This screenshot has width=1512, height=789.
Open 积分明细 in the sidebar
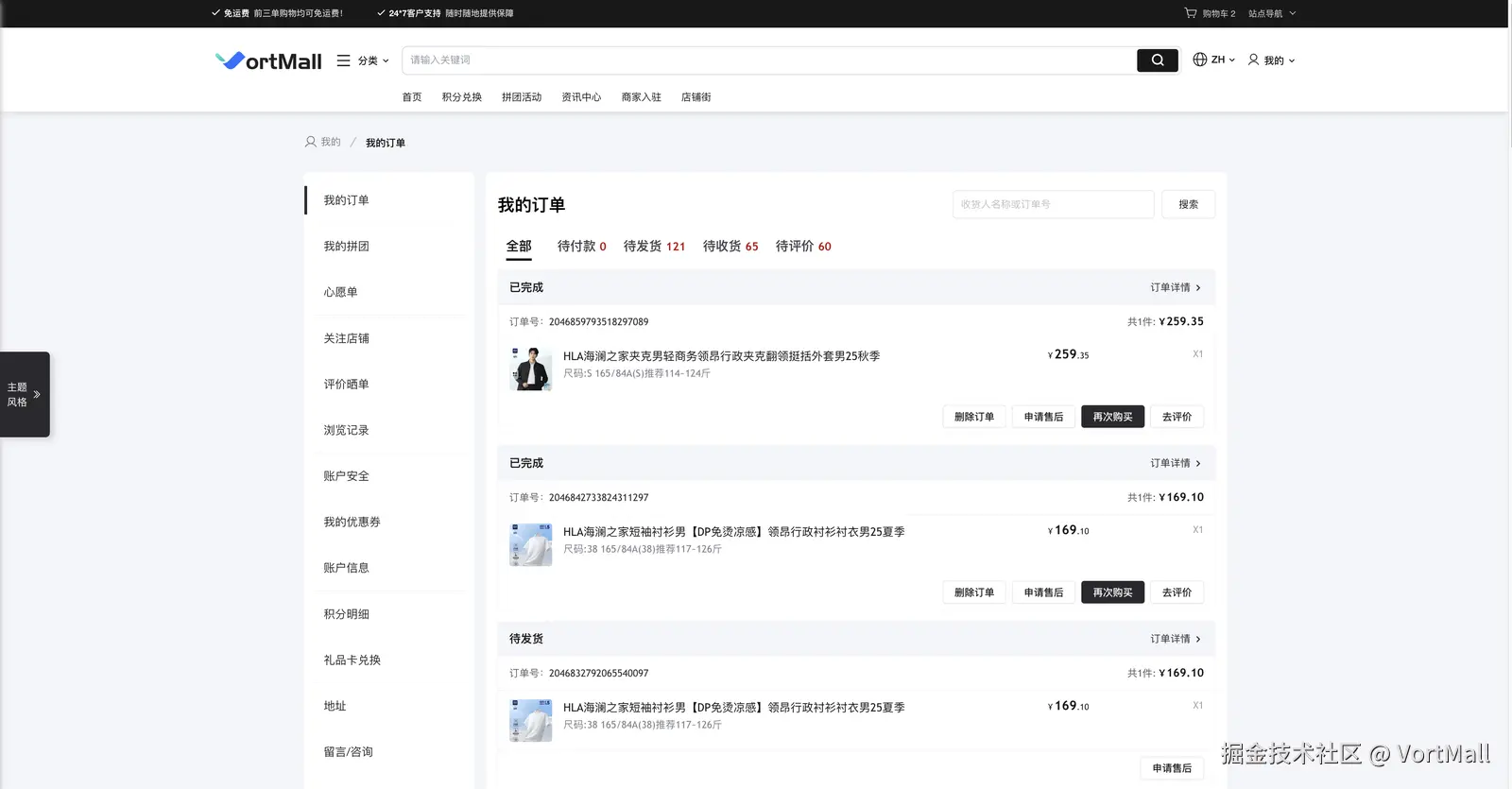[x=347, y=614]
